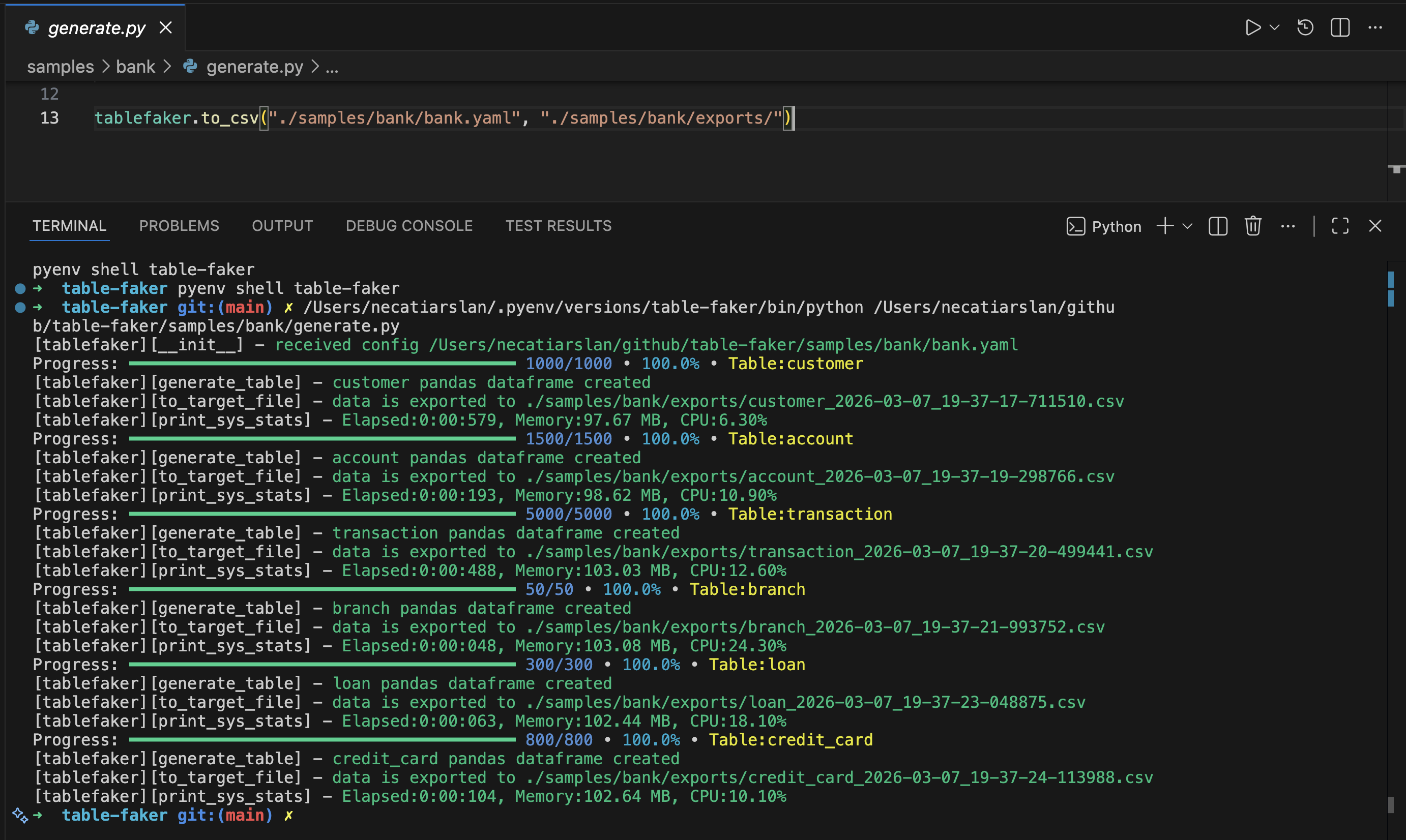The width and height of the screenshot is (1406, 840).
Task: Open editor more actions menu
Action: pos(1376,26)
